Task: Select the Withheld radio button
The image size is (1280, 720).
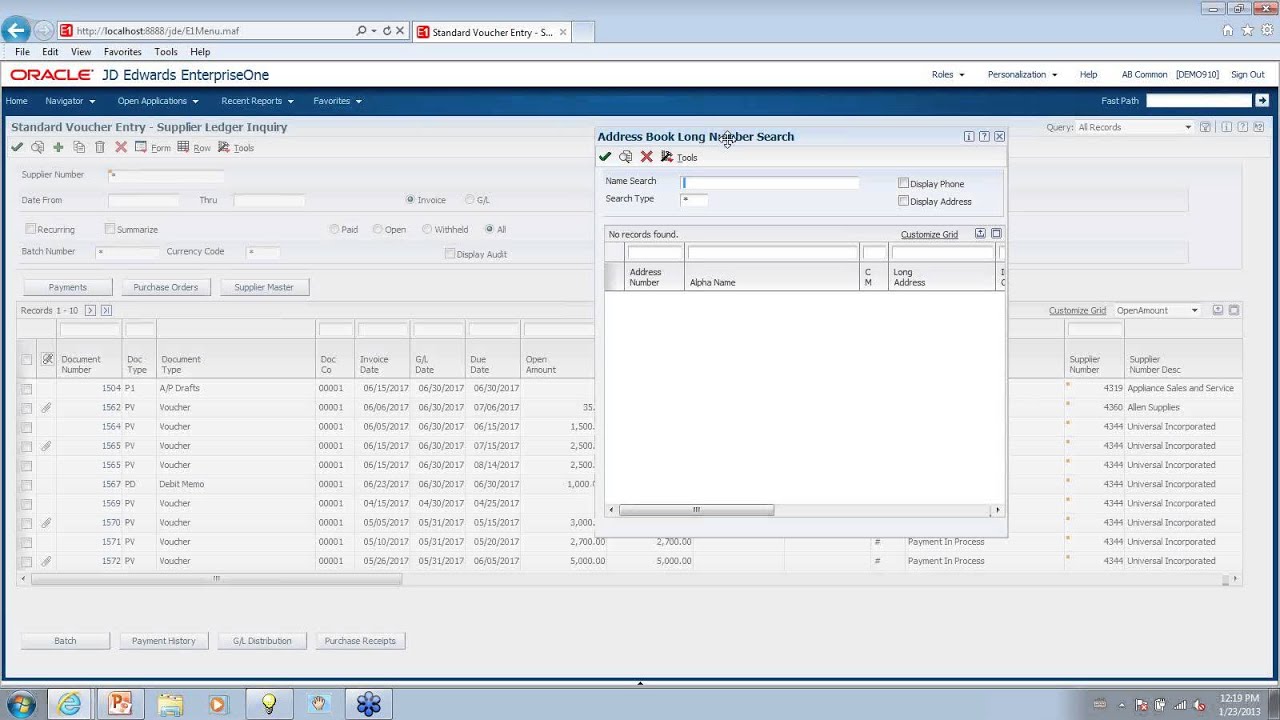Action: pos(427,229)
